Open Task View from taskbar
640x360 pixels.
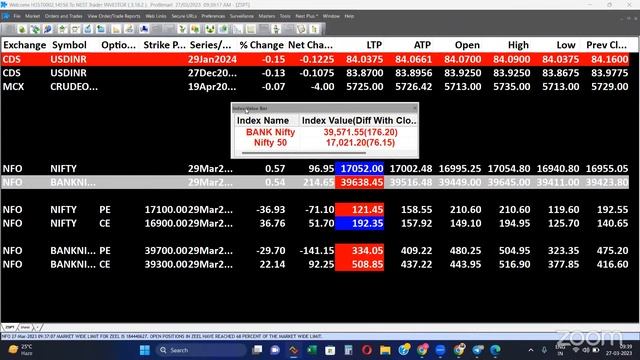pos(257,350)
